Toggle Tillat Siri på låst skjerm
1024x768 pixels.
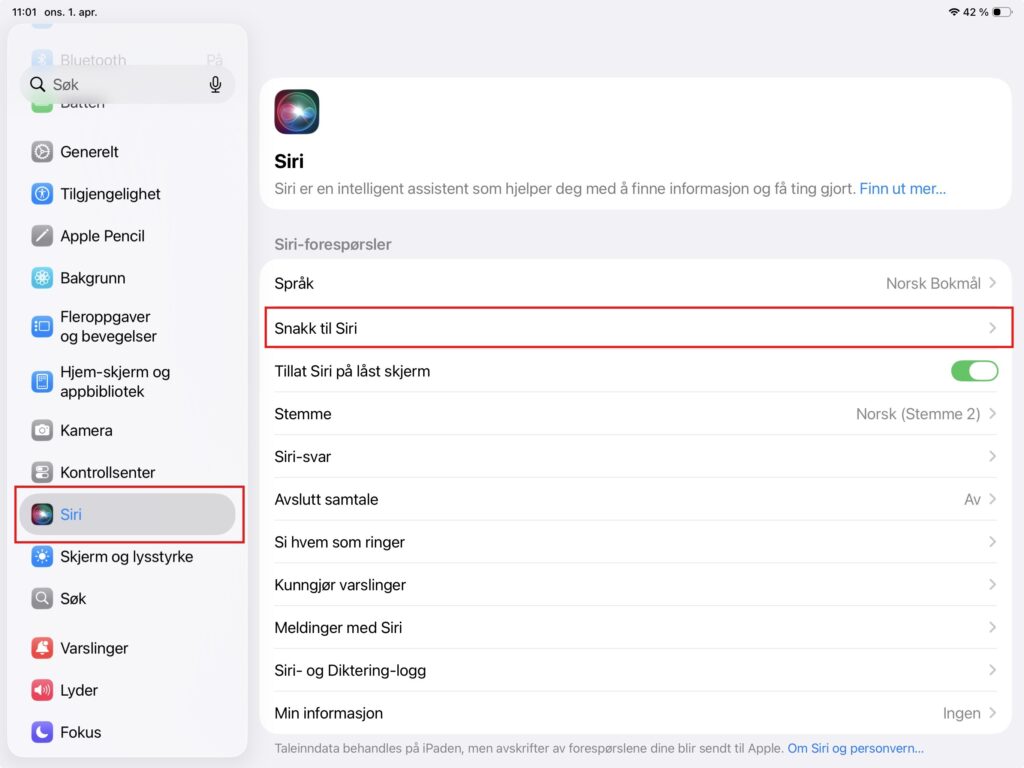pyautogui.click(x=974, y=371)
